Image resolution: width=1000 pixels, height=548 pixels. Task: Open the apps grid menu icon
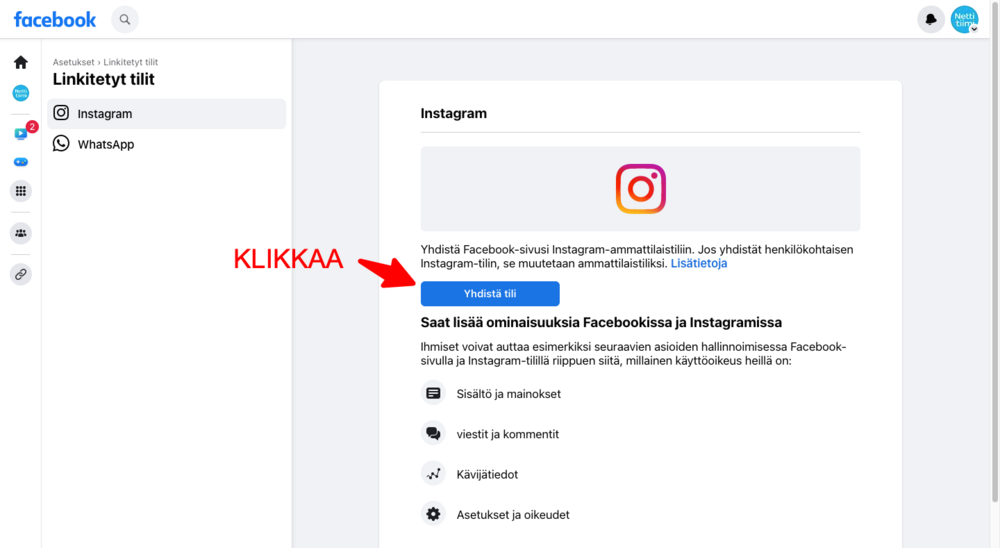point(21,191)
